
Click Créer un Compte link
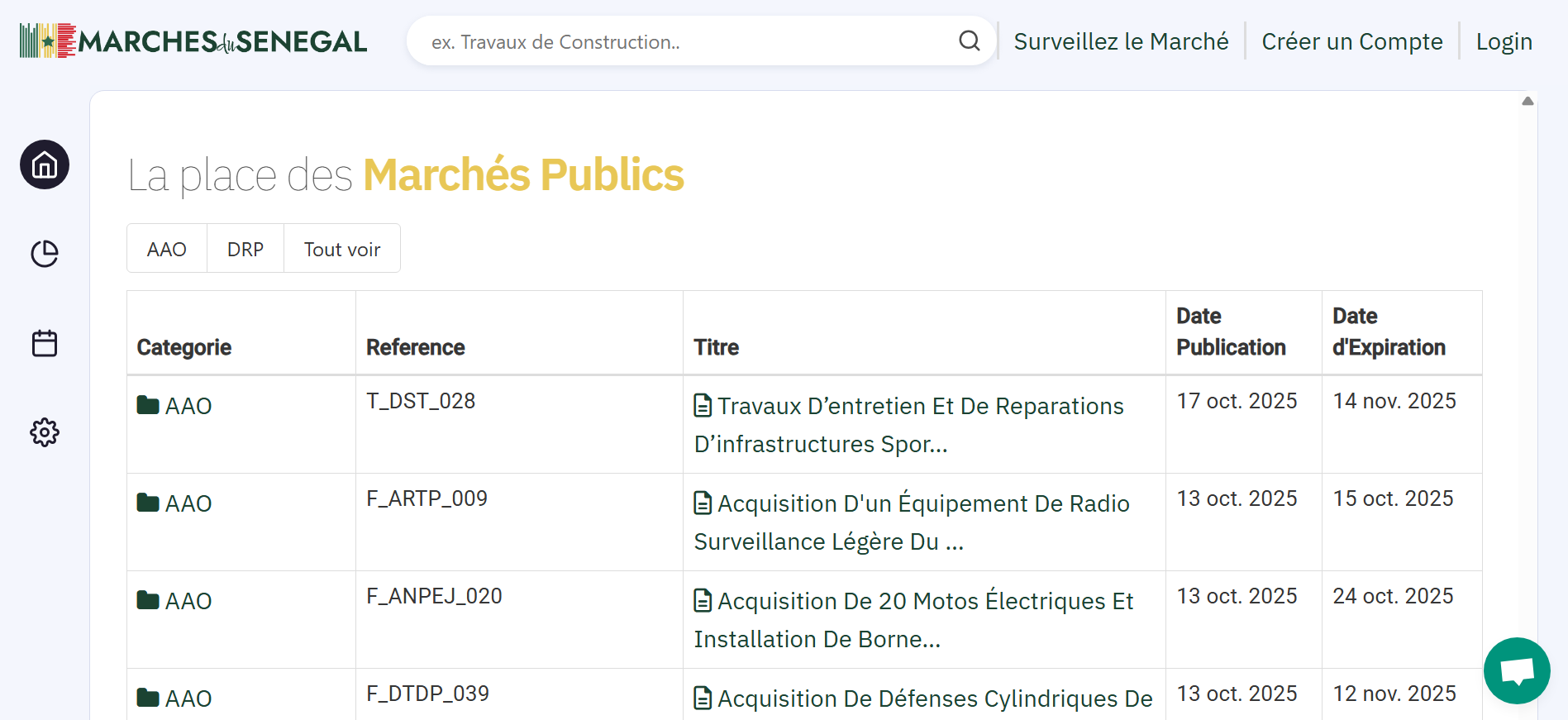(x=1352, y=41)
